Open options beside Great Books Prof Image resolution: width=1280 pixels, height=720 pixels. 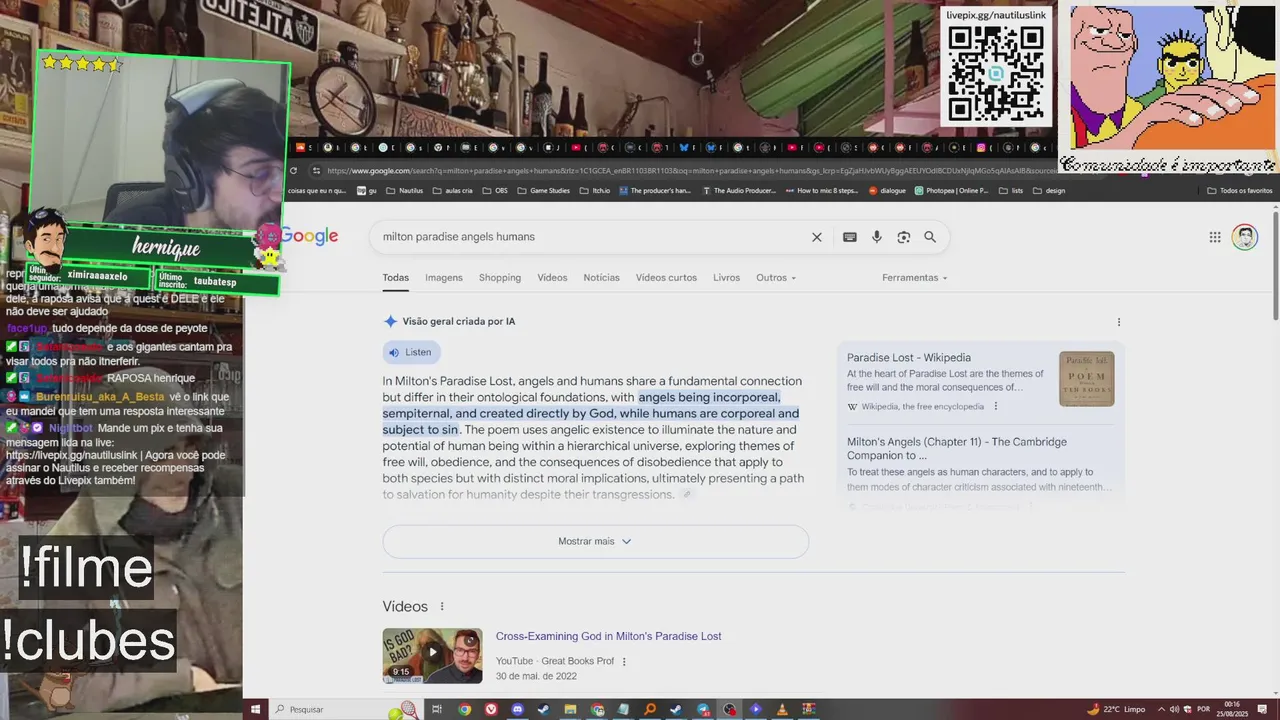(x=624, y=661)
